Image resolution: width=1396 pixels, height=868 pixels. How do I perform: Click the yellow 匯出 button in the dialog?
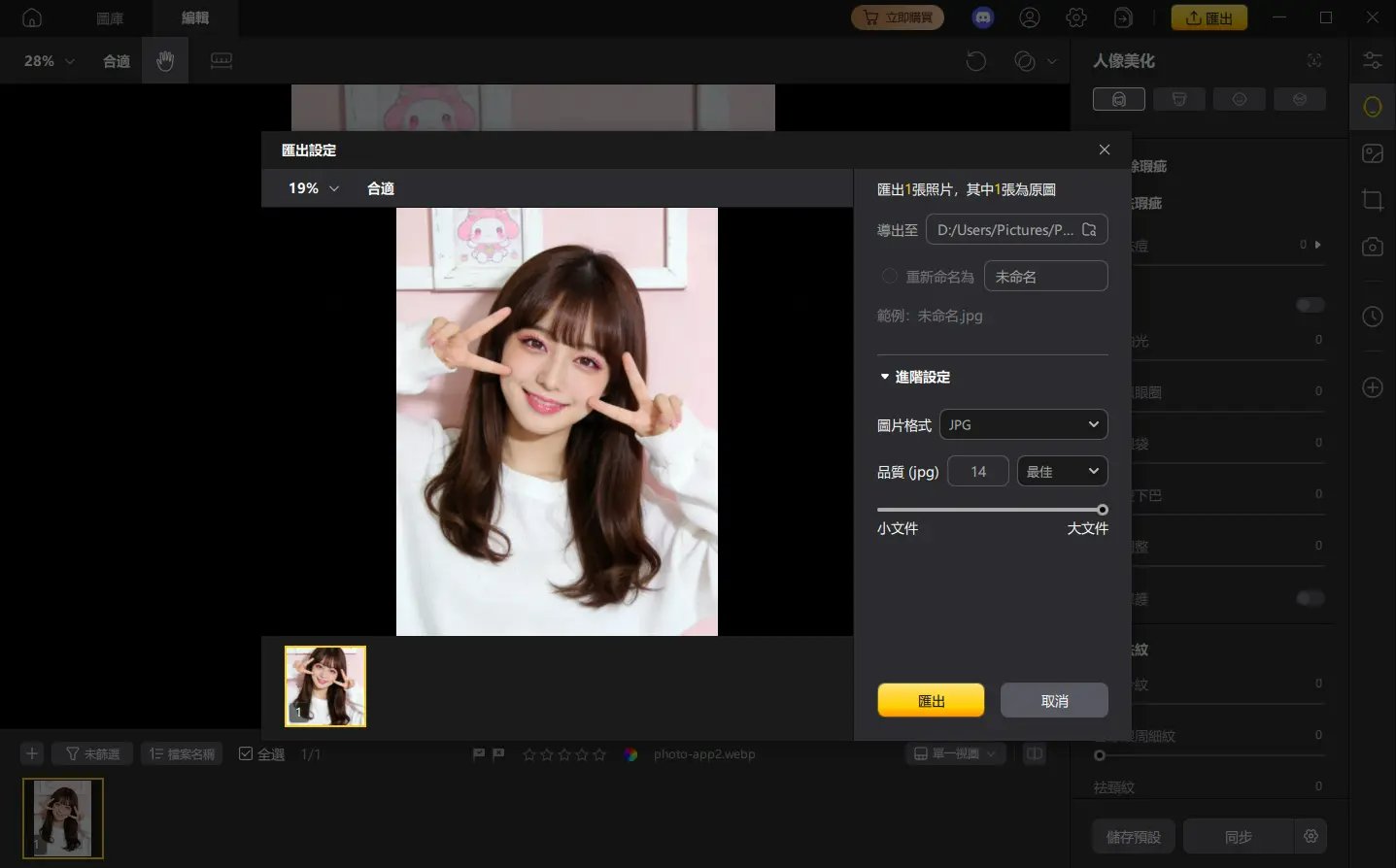pos(930,699)
